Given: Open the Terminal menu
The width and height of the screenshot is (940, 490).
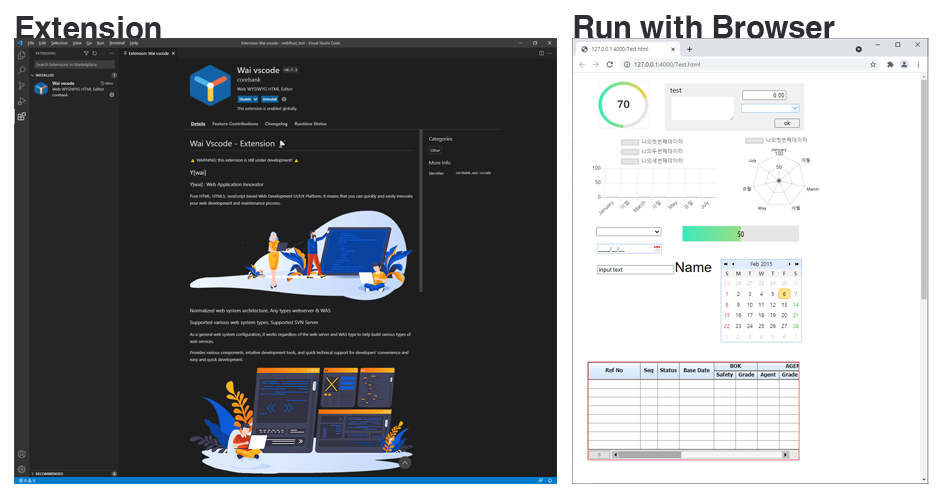Looking at the screenshot, I should click(116, 43).
